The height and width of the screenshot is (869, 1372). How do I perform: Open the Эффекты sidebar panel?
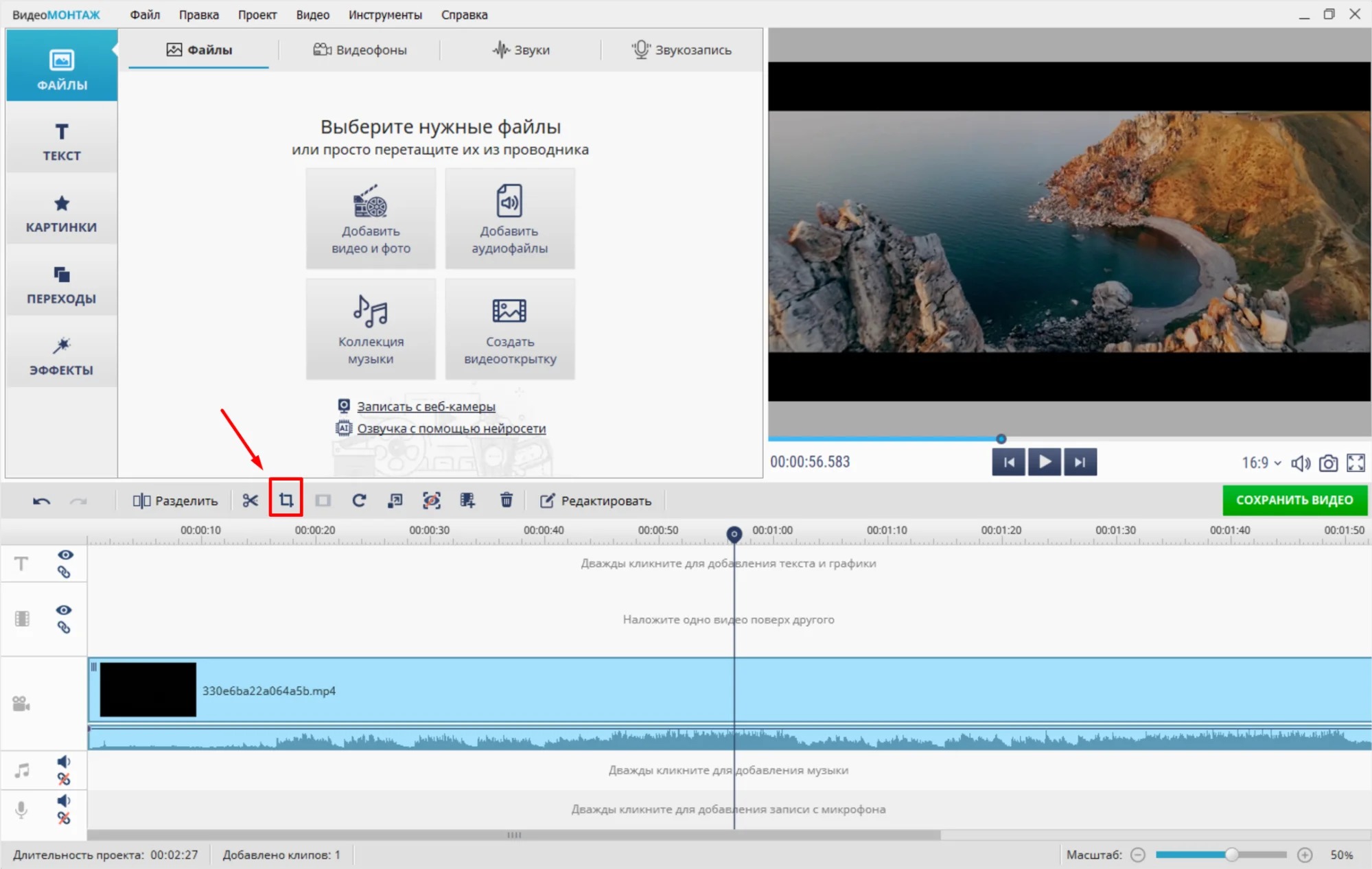tap(62, 355)
